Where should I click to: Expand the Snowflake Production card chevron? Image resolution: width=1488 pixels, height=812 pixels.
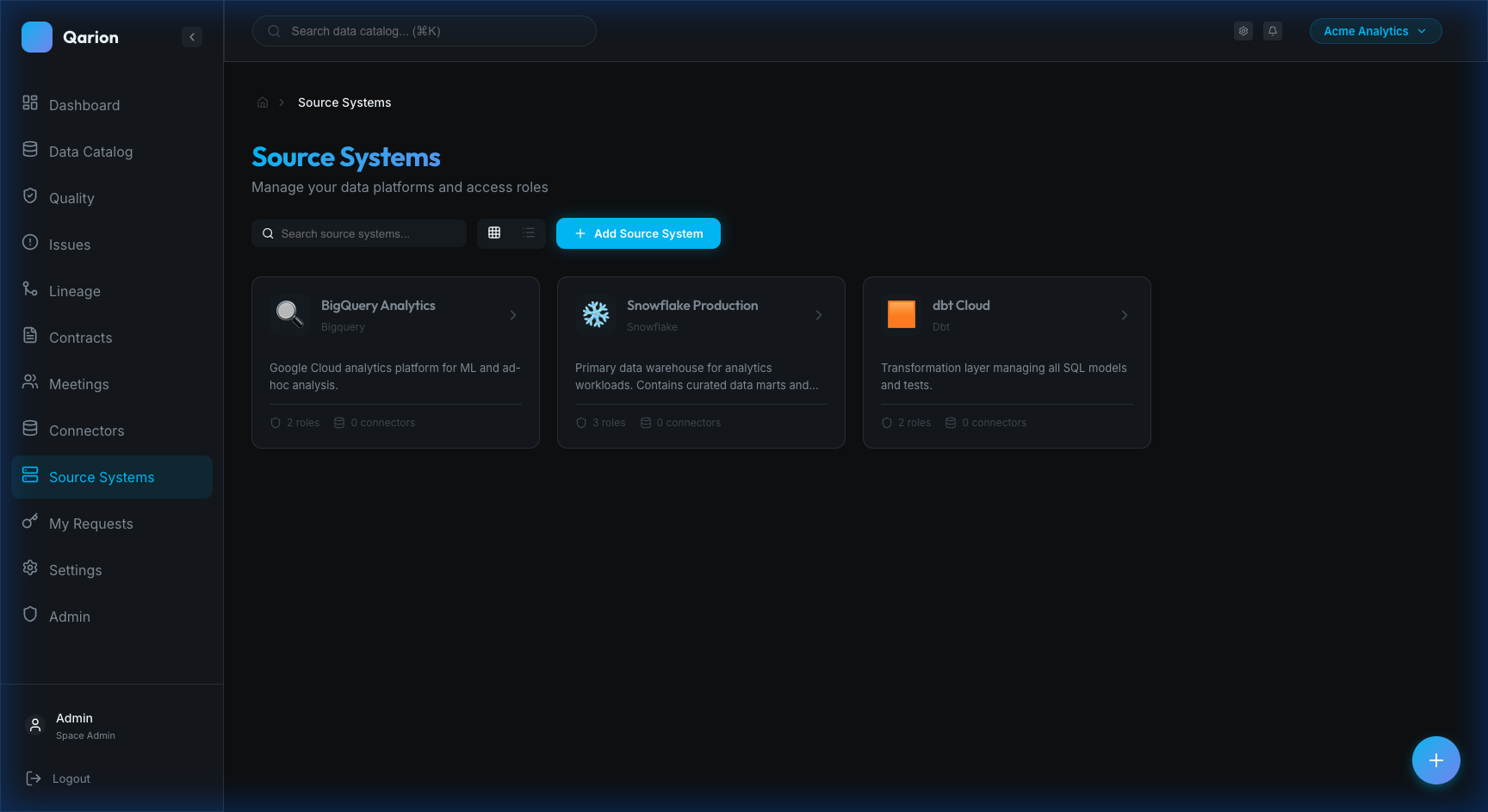tap(819, 315)
